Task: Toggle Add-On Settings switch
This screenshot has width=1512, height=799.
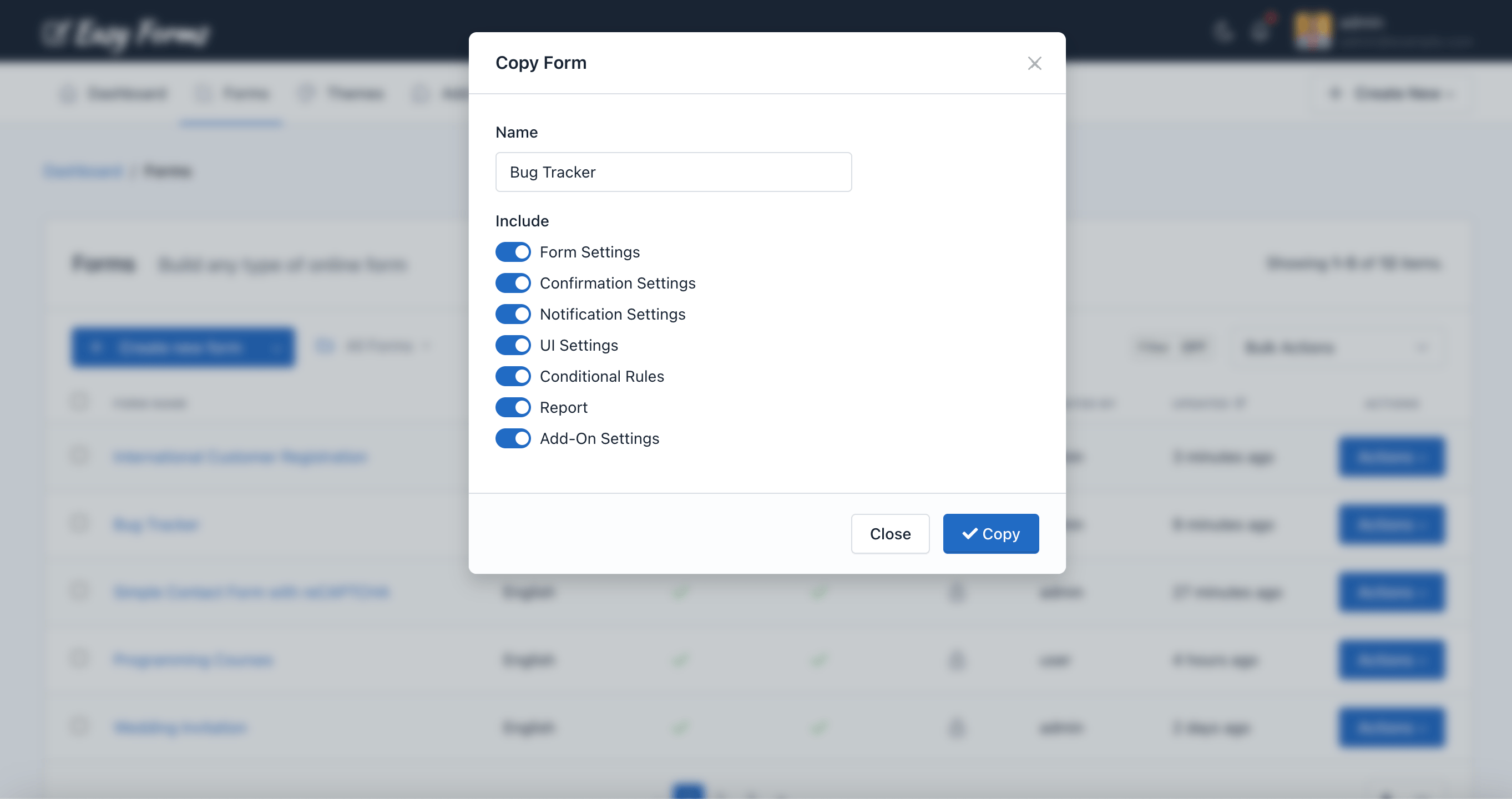Action: 512,438
